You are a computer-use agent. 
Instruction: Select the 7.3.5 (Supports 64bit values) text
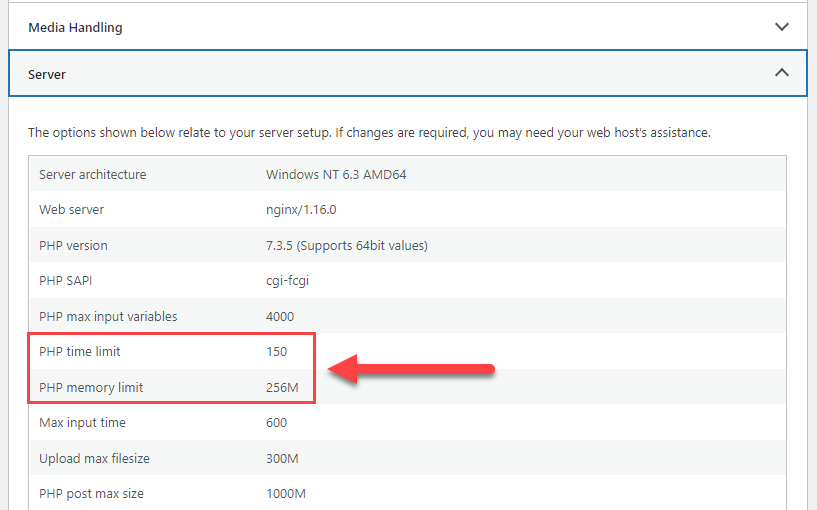[x=347, y=245]
